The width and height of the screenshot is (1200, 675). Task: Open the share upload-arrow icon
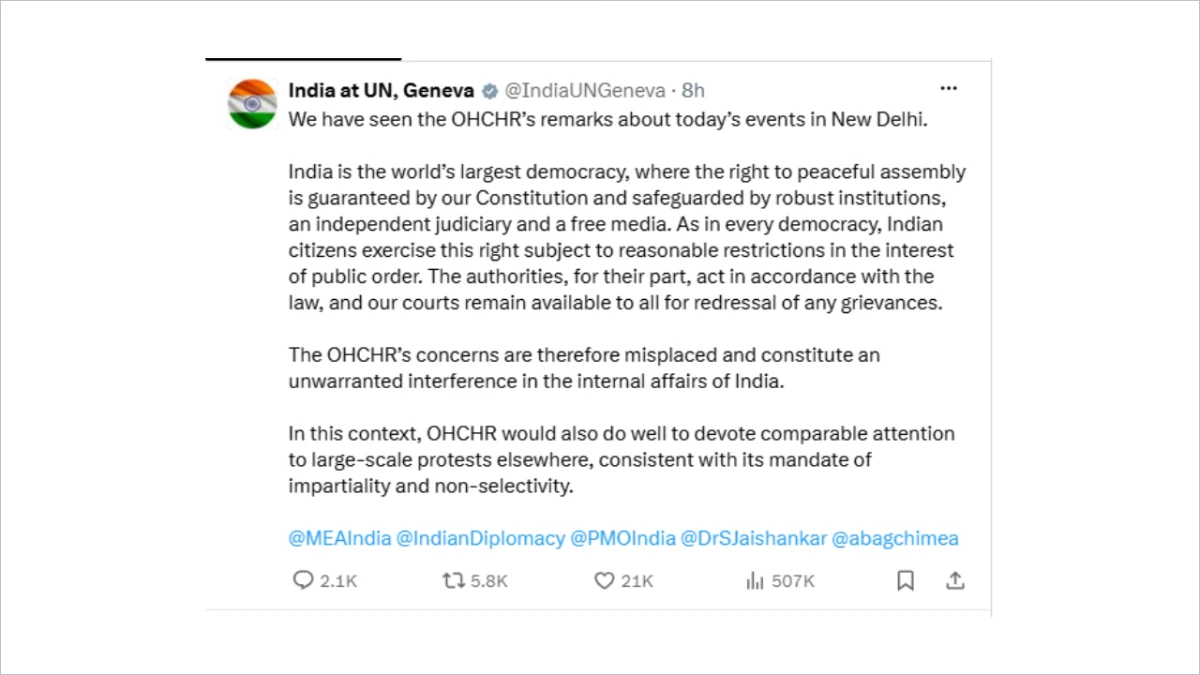tap(955, 581)
